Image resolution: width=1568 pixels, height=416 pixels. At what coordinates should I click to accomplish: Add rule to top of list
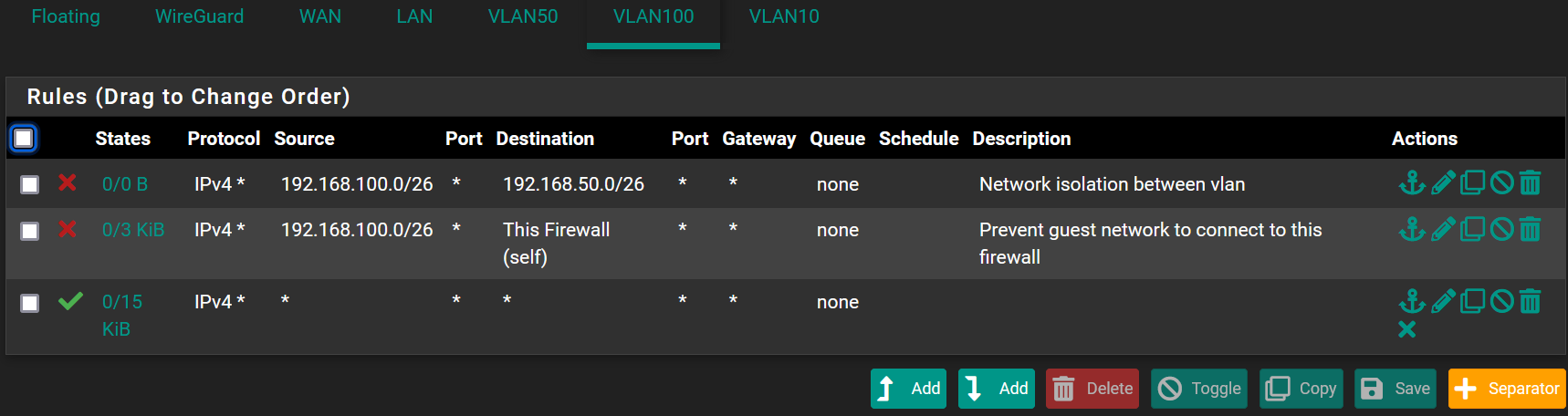(x=908, y=389)
